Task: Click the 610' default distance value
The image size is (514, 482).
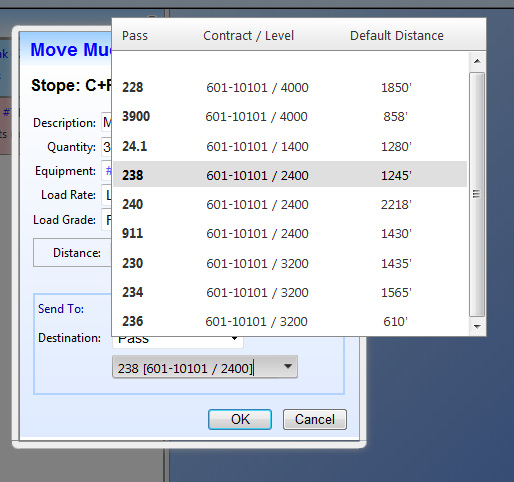Action: coord(395,321)
